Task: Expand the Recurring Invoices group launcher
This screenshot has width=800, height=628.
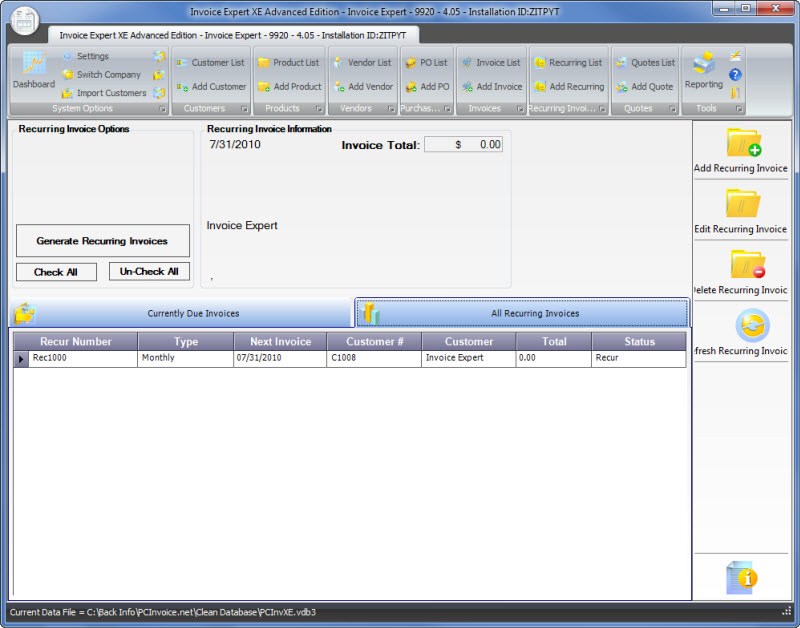Action: pyautogui.click(x=602, y=109)
